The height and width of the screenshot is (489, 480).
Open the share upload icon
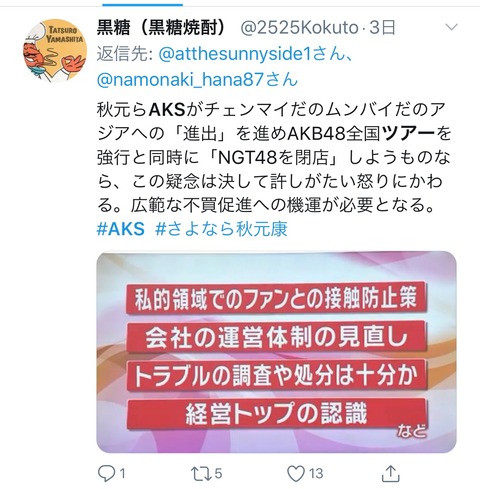(x=390, y=473)
